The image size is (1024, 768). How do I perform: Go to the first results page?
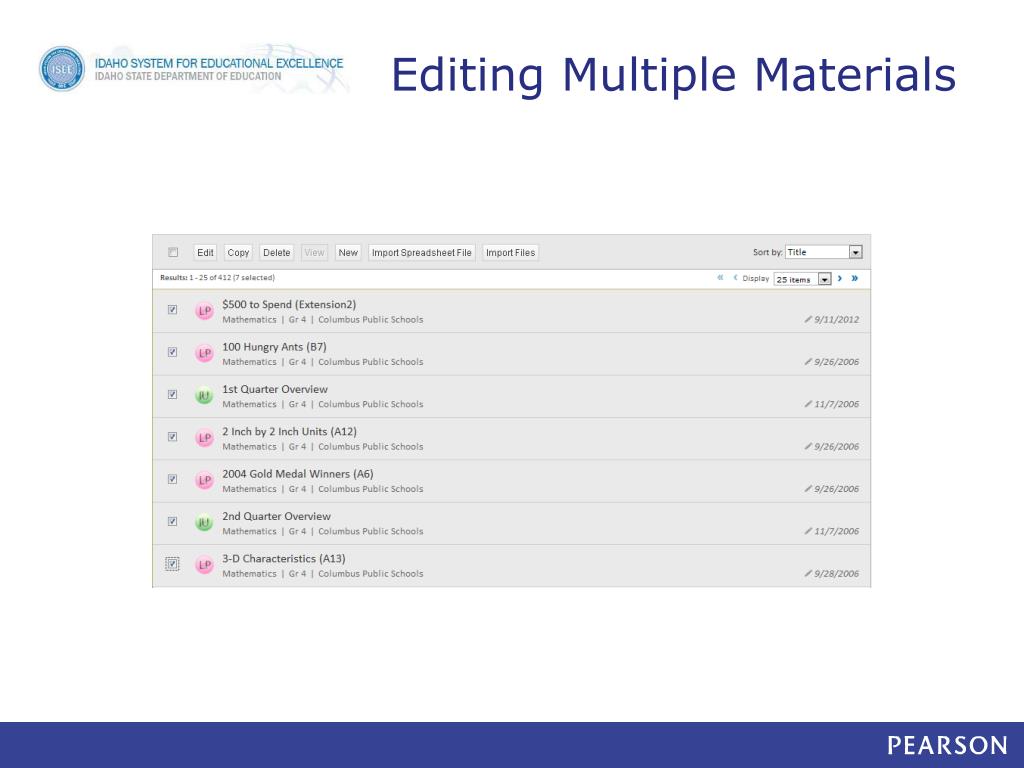click(x=720, y=278)
